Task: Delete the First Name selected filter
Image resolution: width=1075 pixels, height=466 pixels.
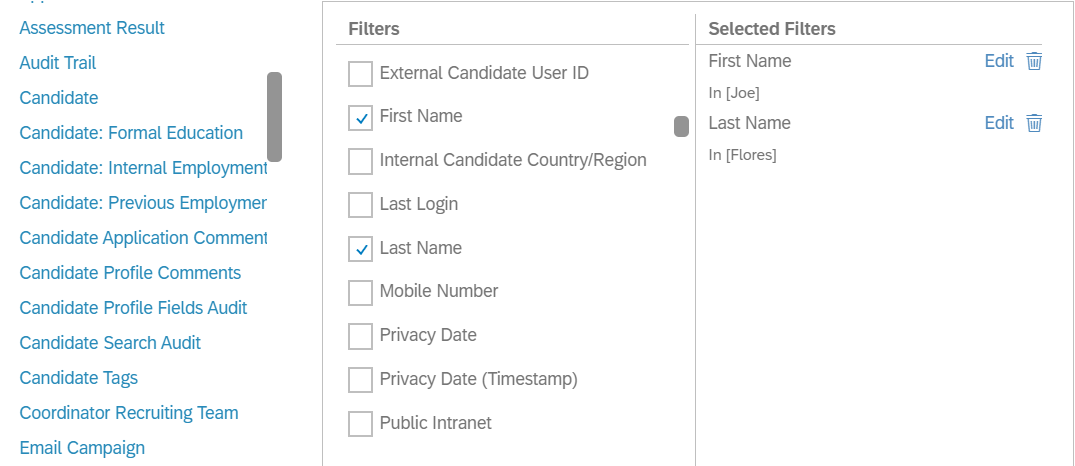Action: 1034,61
